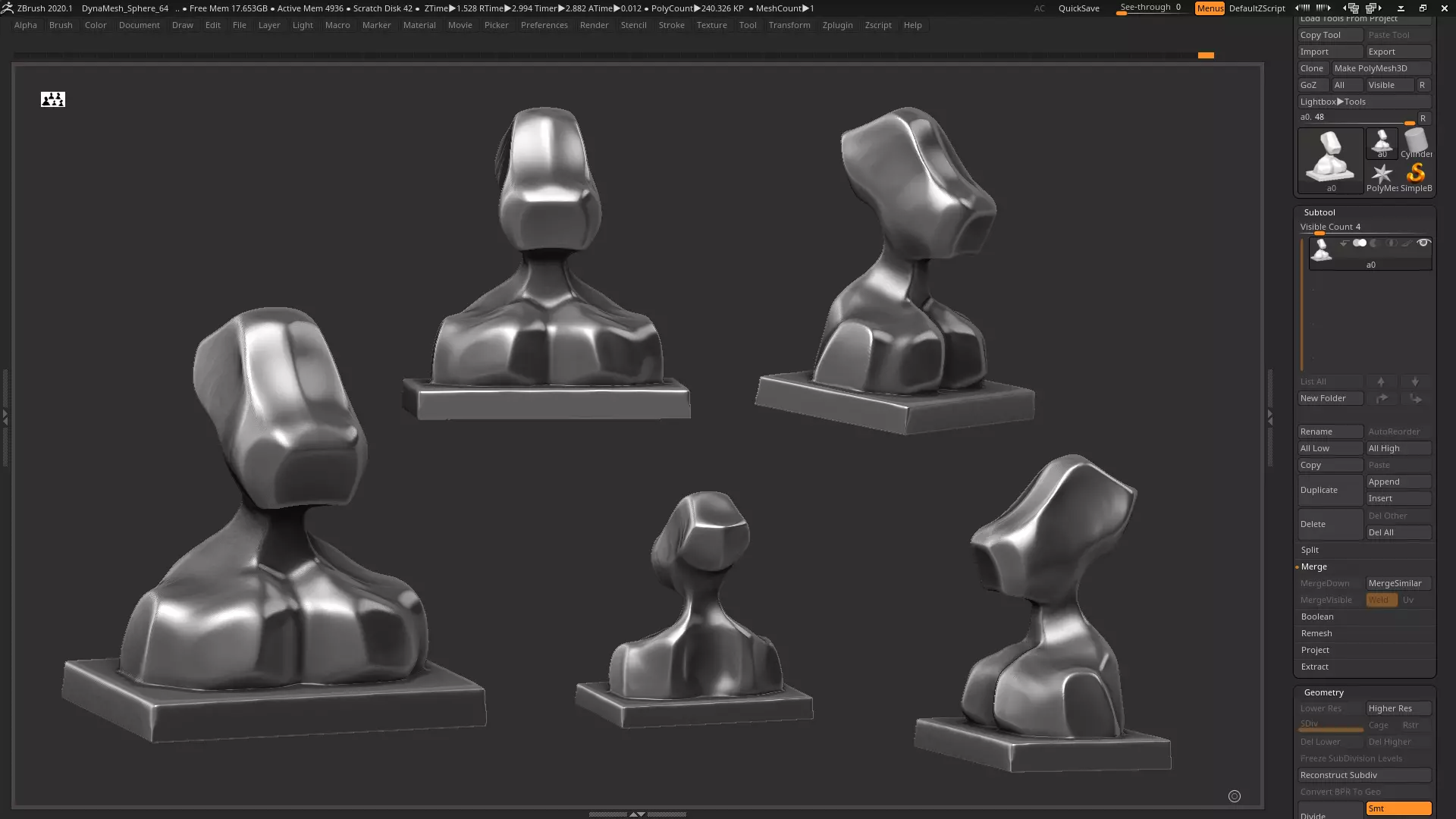This screenshot has width=1456, height=819.
Task: Toggle the Weld option
Action: point(1381,600)
